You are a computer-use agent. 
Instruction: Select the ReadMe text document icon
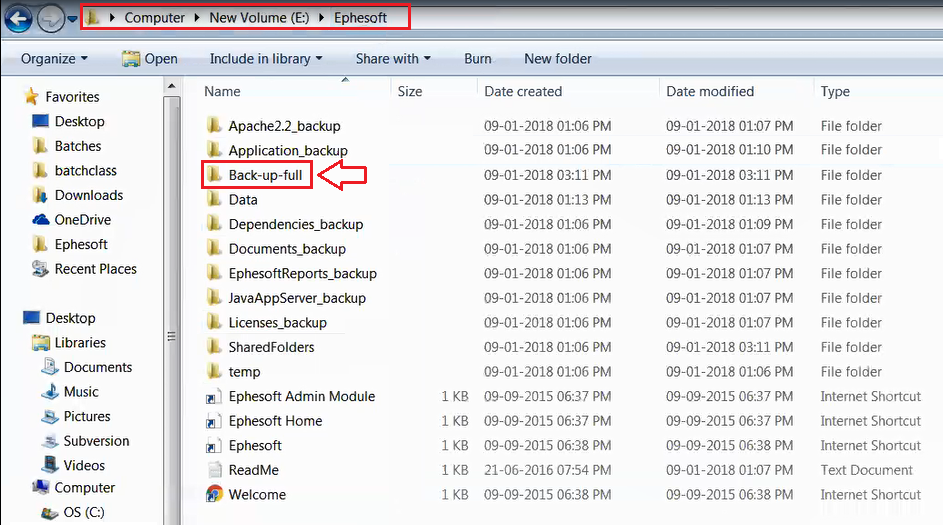(x=214, y=470)
